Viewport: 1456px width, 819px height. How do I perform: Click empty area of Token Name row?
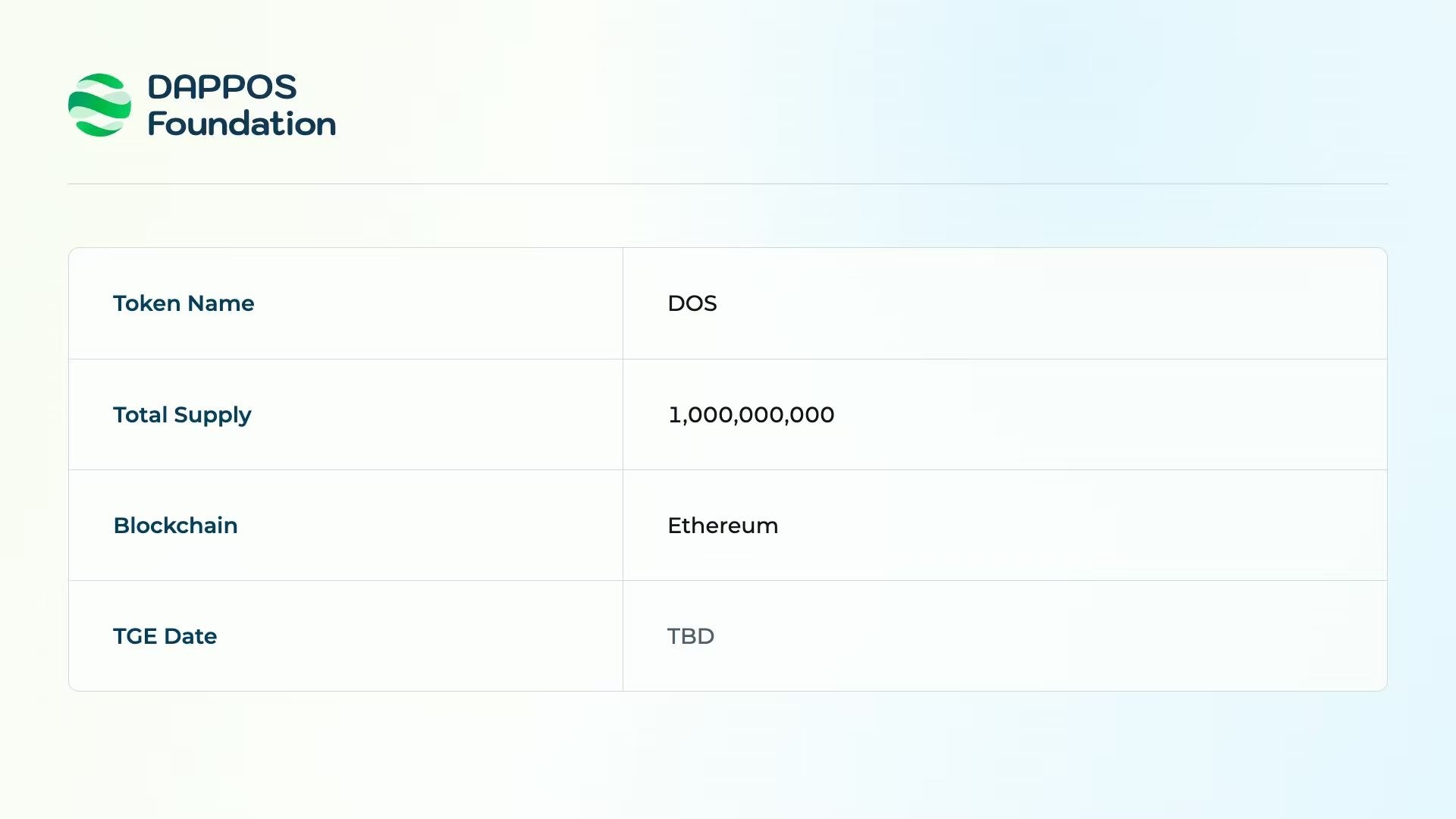click(x=1062, y=303)
